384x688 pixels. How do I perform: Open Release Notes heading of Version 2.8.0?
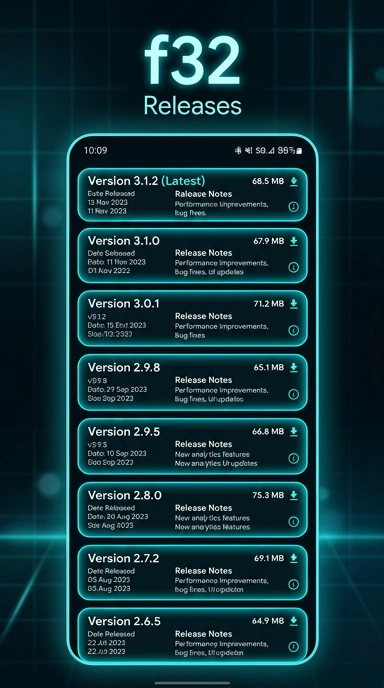[x=203, y=508]
